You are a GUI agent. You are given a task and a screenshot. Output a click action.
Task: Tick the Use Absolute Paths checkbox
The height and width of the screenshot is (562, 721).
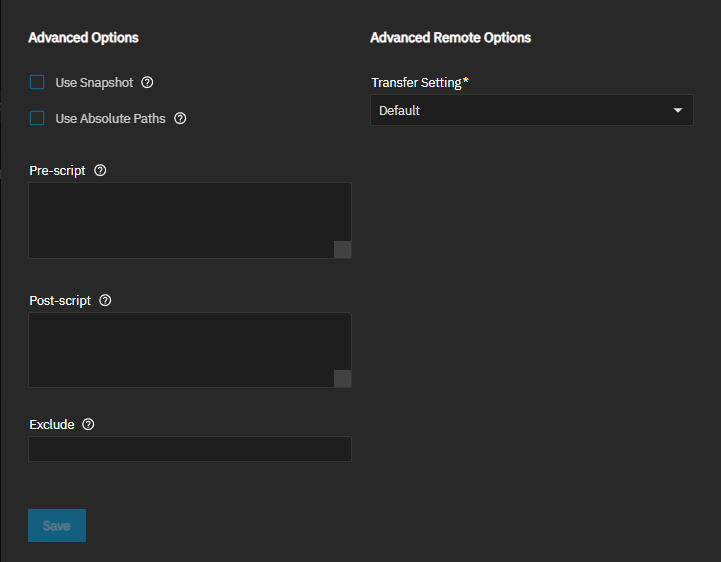pos(37,118)
